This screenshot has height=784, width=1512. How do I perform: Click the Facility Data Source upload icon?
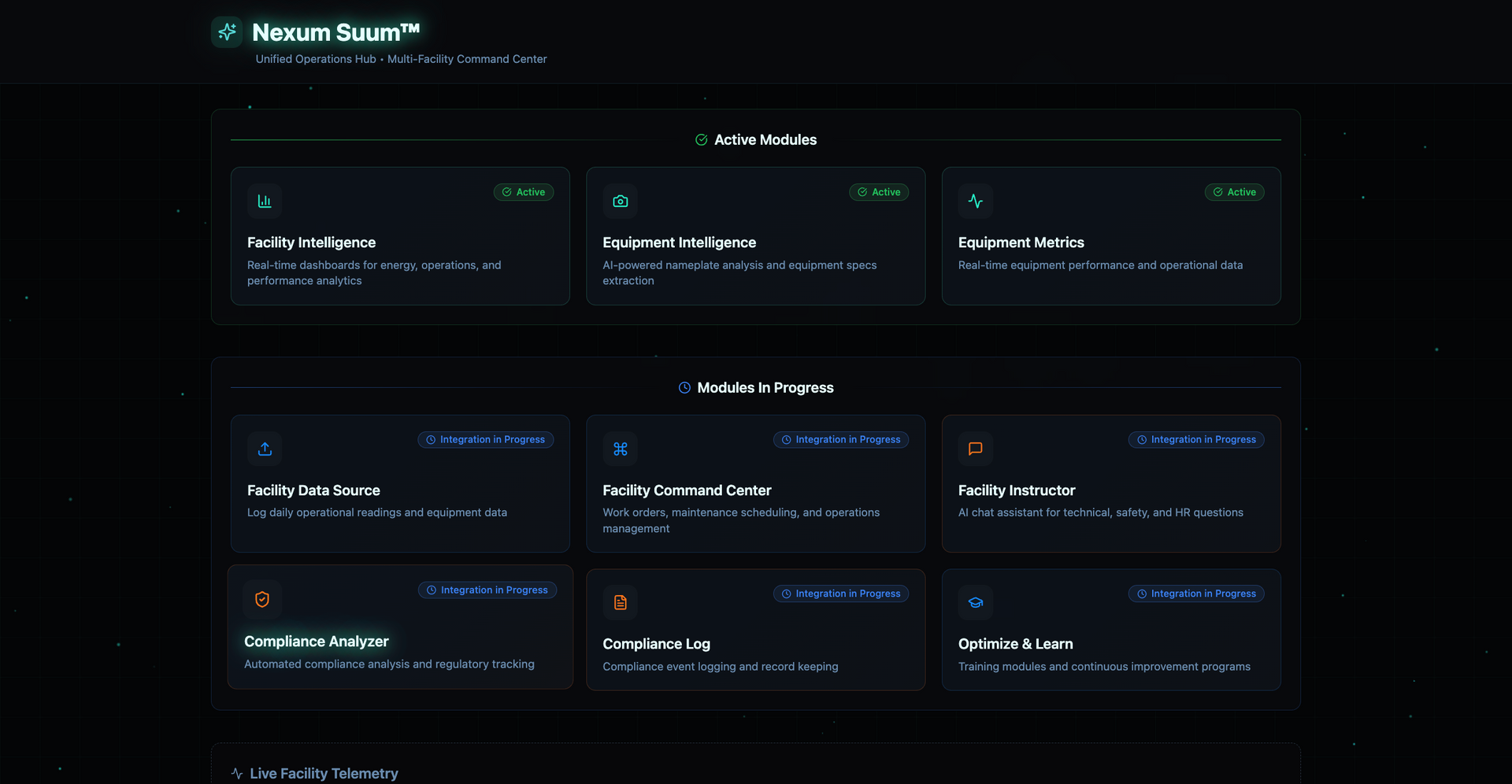tap(265, 449)
